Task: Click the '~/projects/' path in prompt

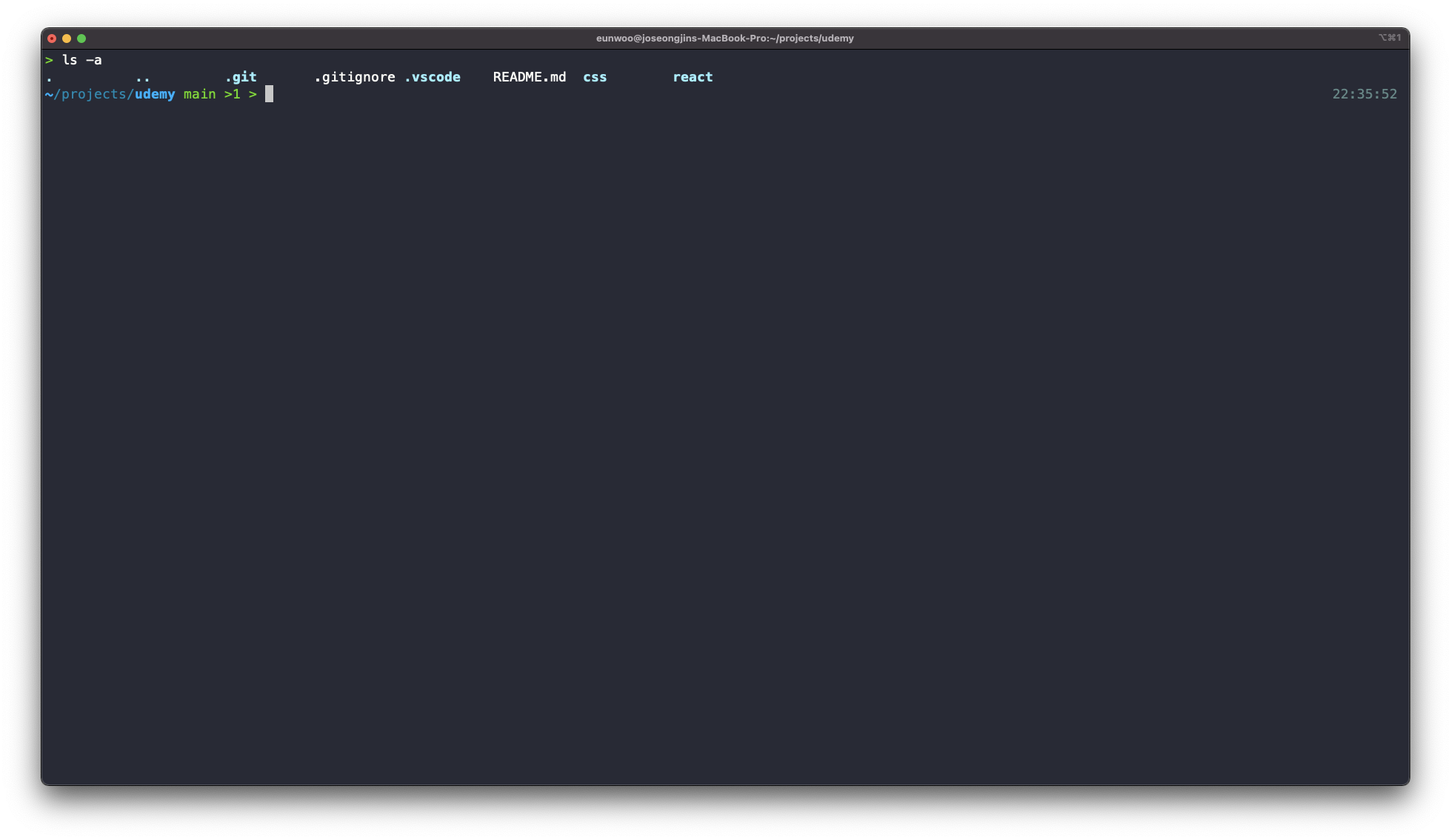Action: click(x=90, y=94)
